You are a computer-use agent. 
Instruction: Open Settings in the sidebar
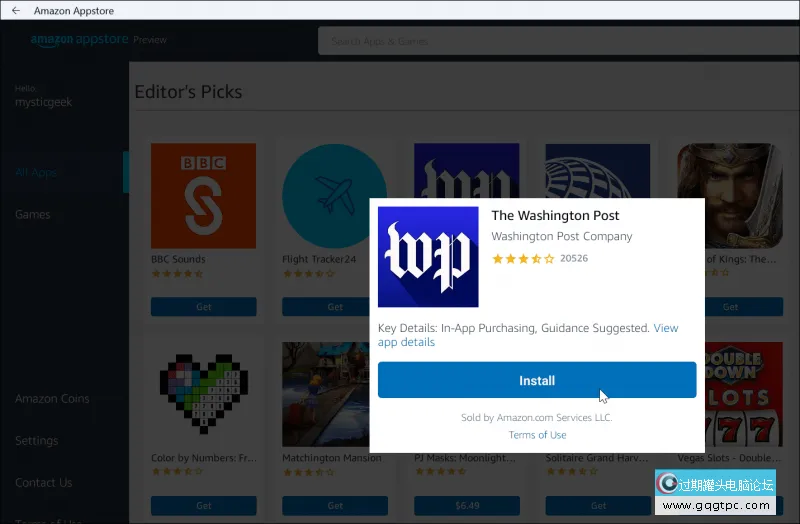36,440
